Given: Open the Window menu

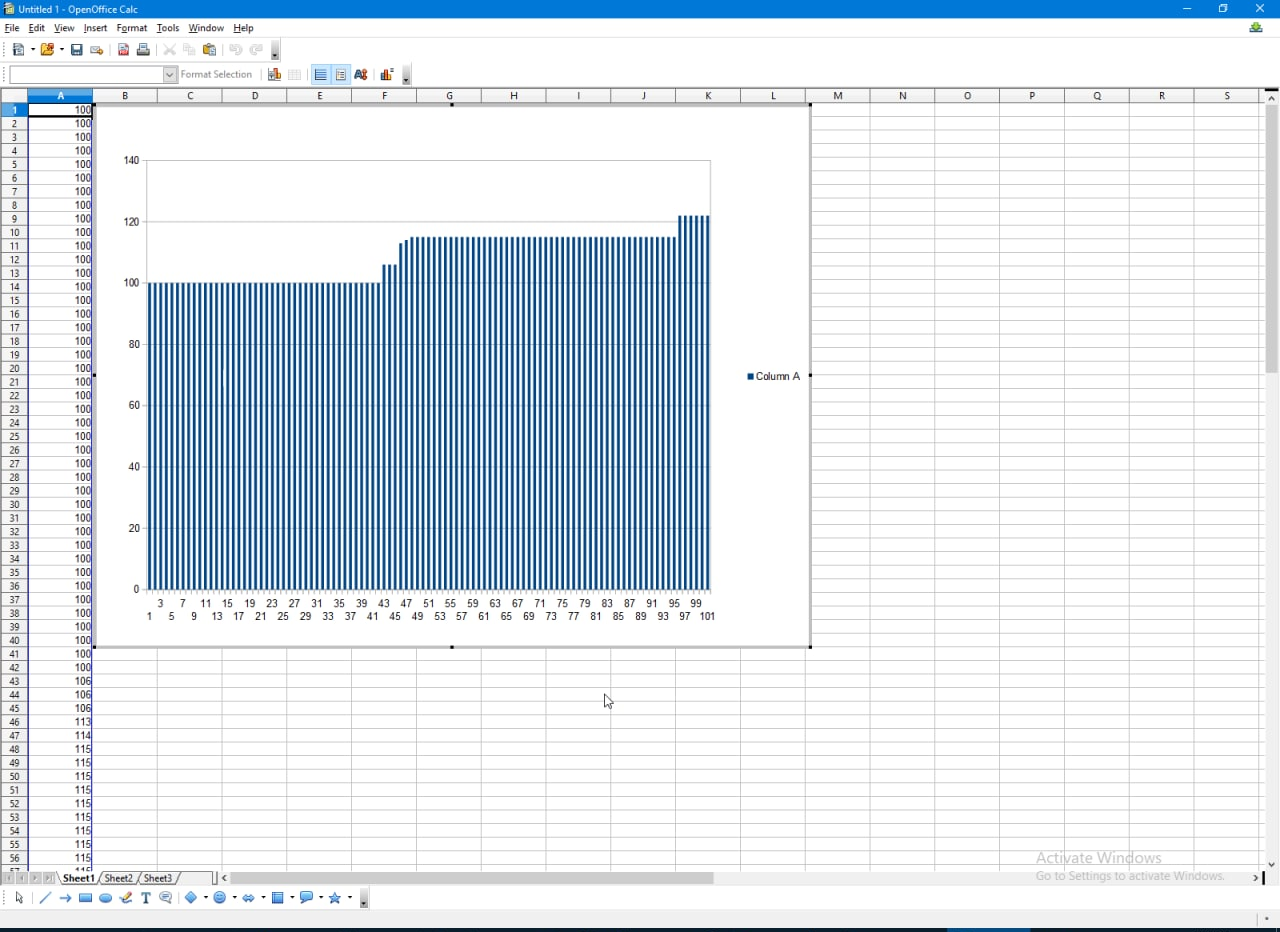Looking at the screenshot, I should (206, 28).
